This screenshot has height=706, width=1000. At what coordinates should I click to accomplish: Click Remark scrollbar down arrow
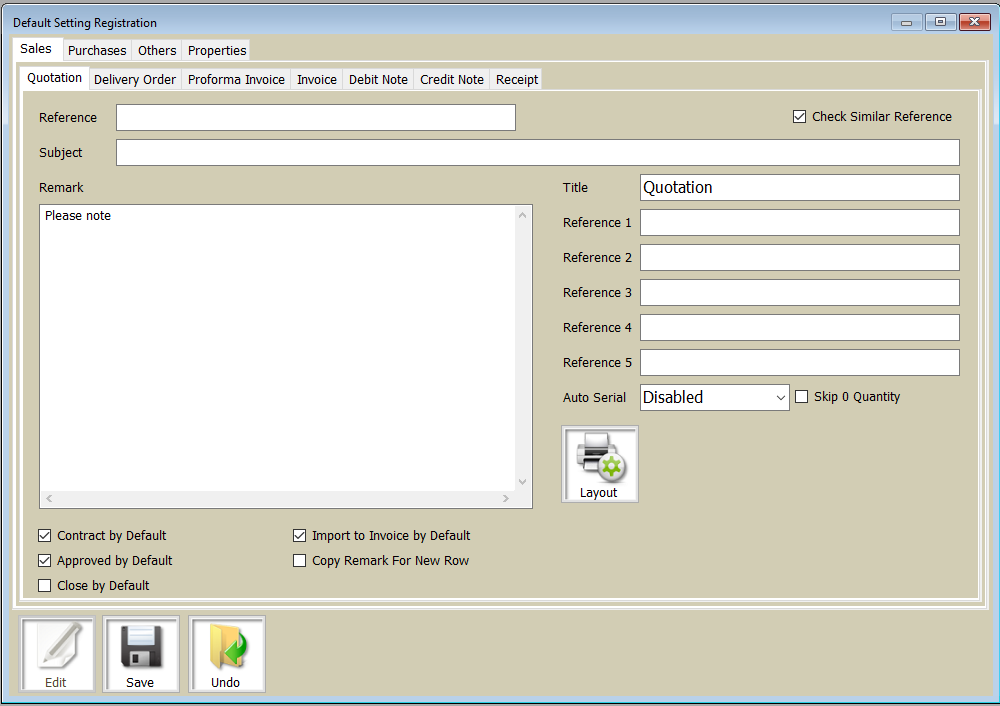point(522,482)
